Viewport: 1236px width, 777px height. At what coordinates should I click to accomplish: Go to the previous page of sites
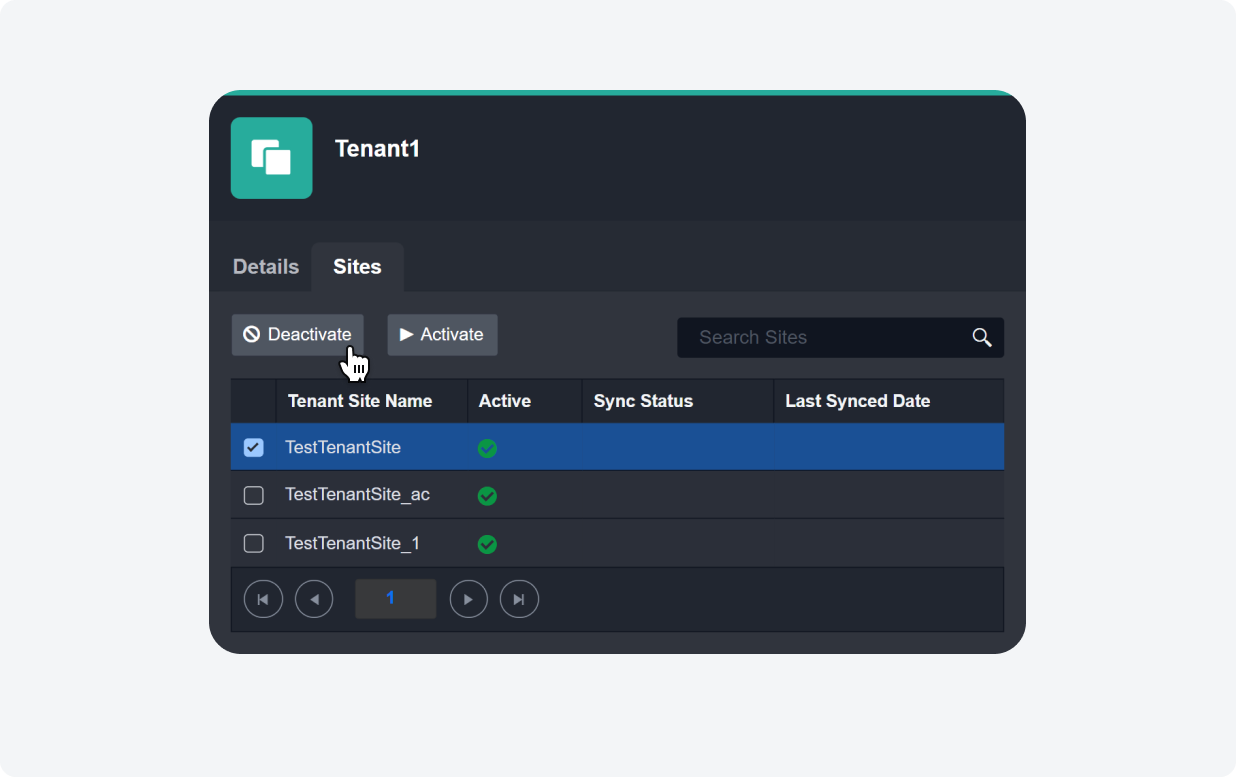tap(314, 599)
